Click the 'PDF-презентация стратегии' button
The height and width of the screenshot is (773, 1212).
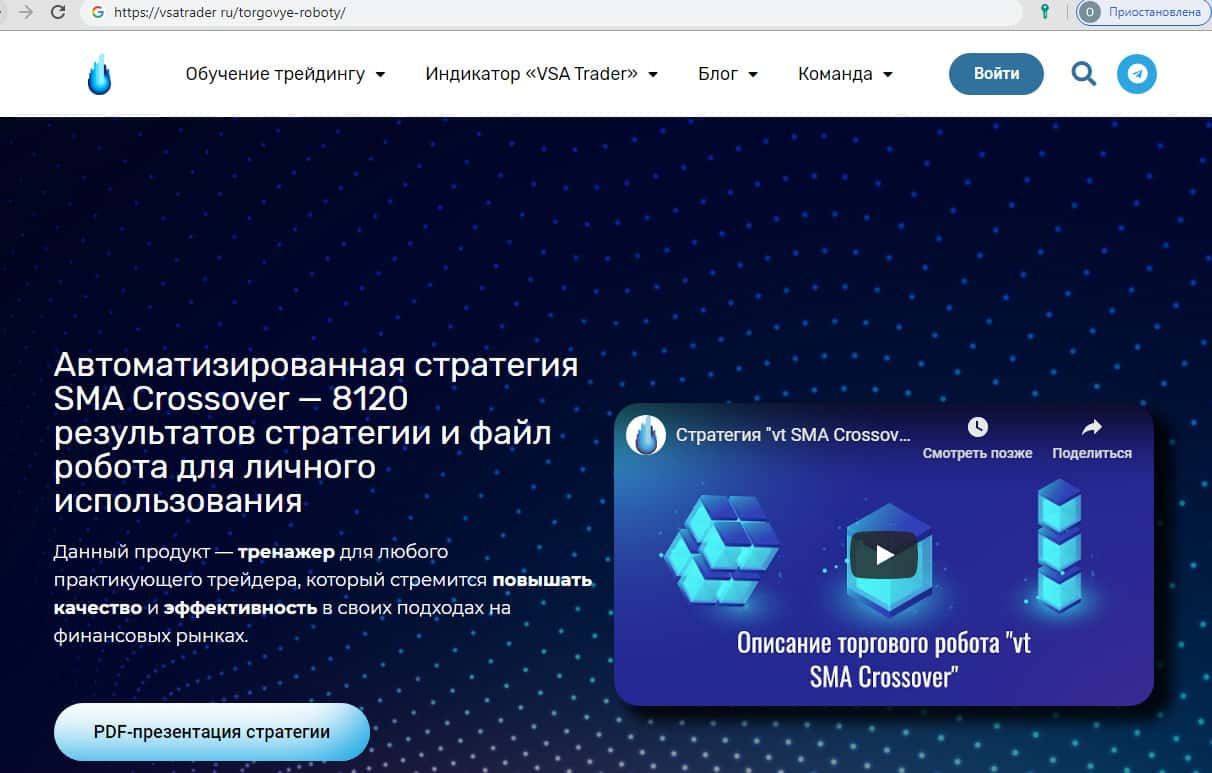[212, 732]
